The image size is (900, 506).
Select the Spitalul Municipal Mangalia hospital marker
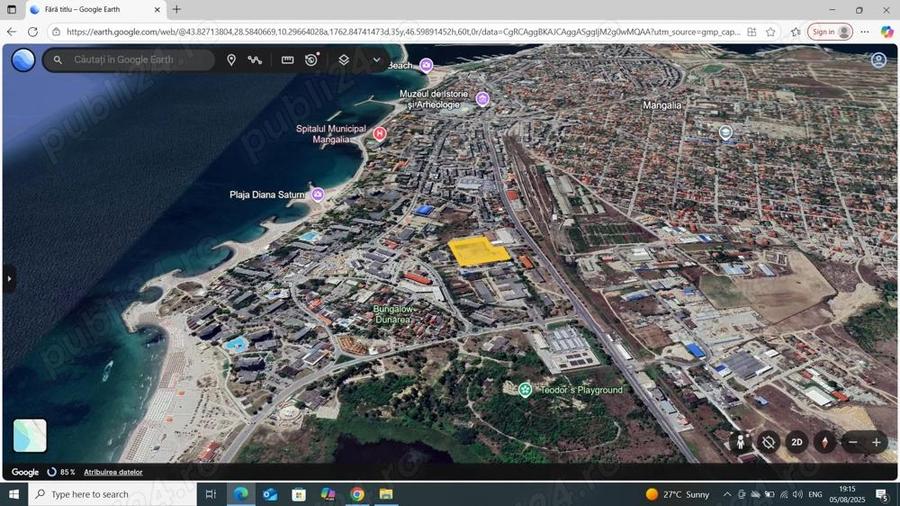tap(379, 134)
